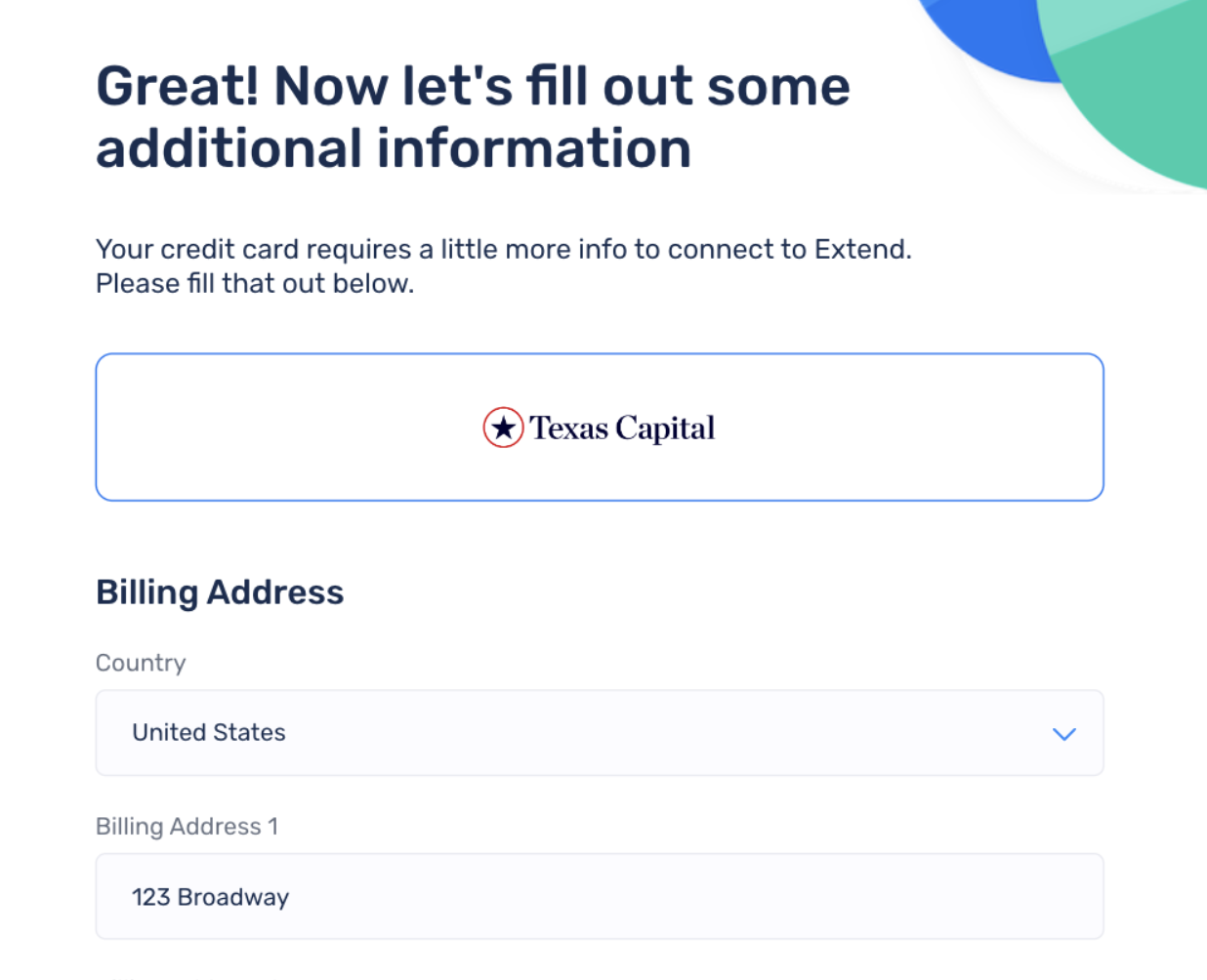The height and width of the screenshot is (980, 1207).
Task: Select the Texas Capital card box
Action: pos(600,428)
